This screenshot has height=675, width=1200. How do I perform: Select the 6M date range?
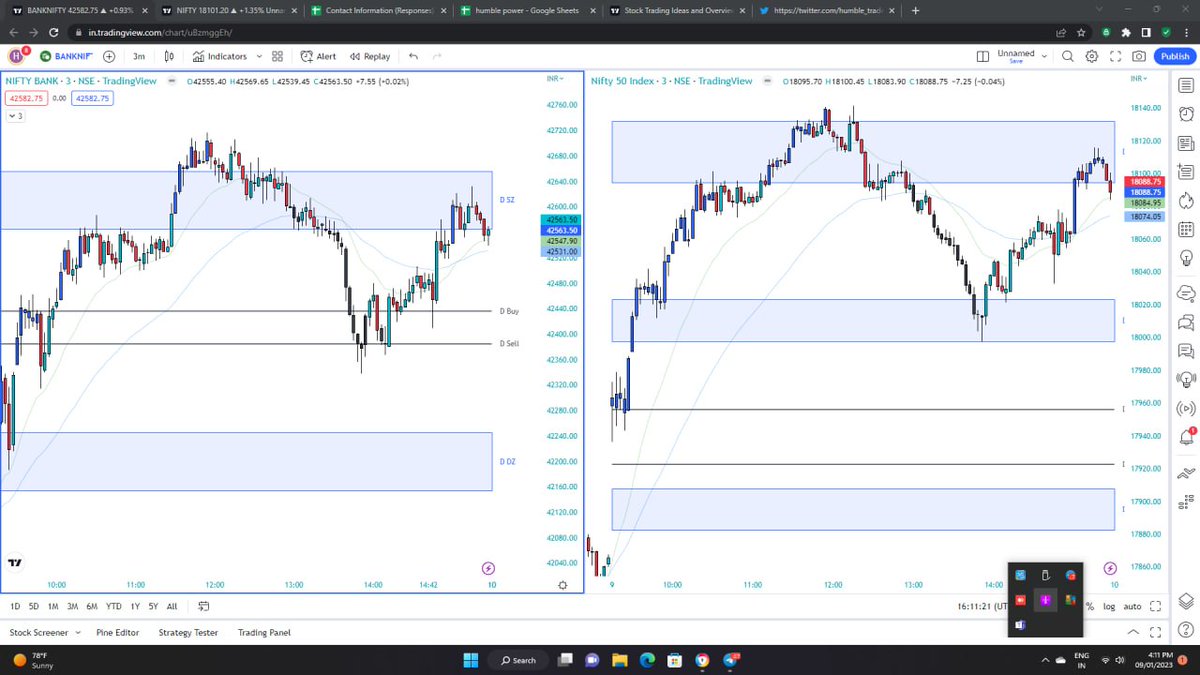91,606
